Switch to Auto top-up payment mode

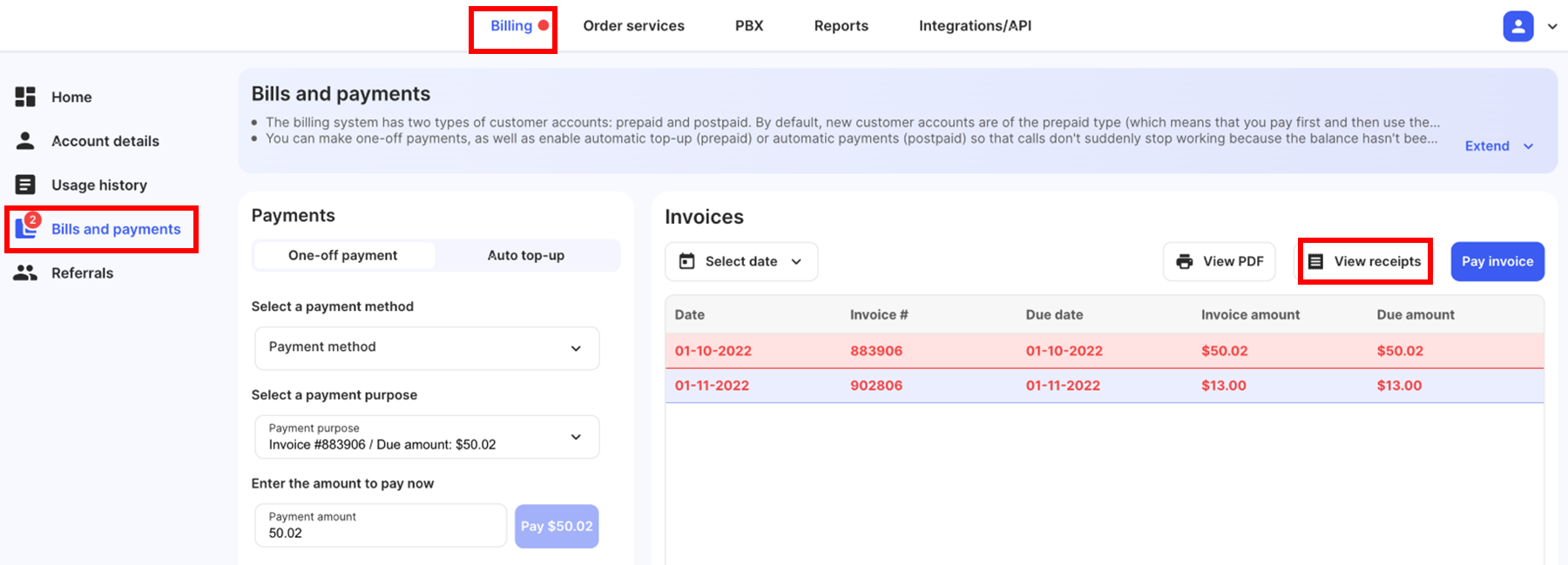(525, 255)
